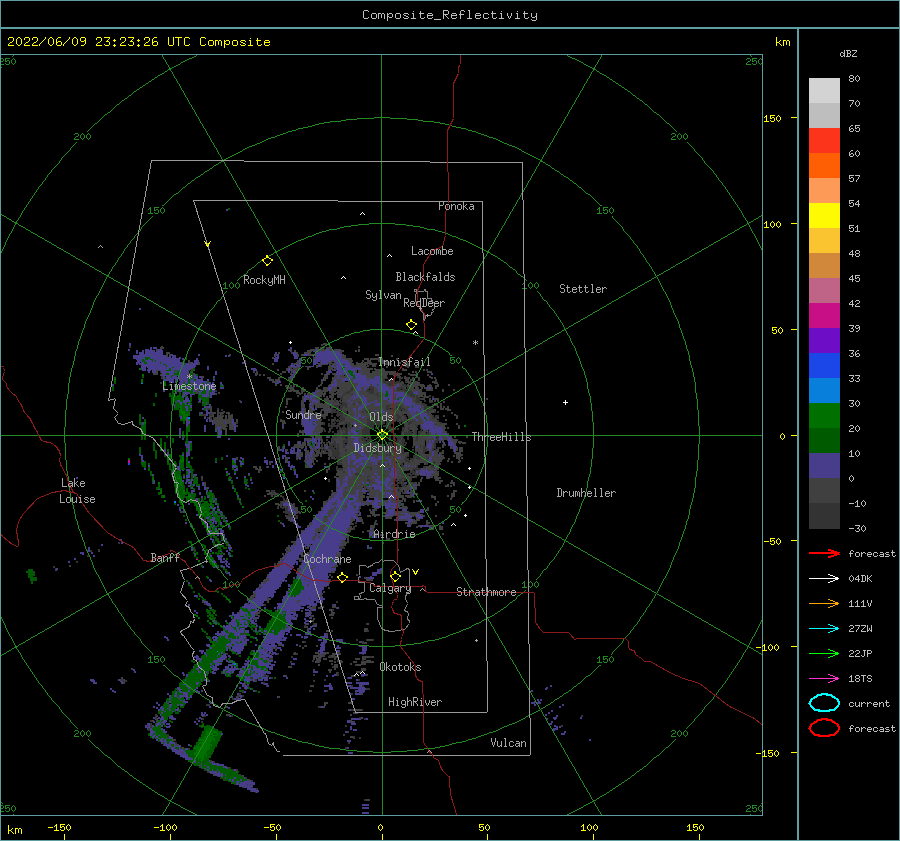
Task: Click the Vulcan city label
Action: [x=508, y=743]
